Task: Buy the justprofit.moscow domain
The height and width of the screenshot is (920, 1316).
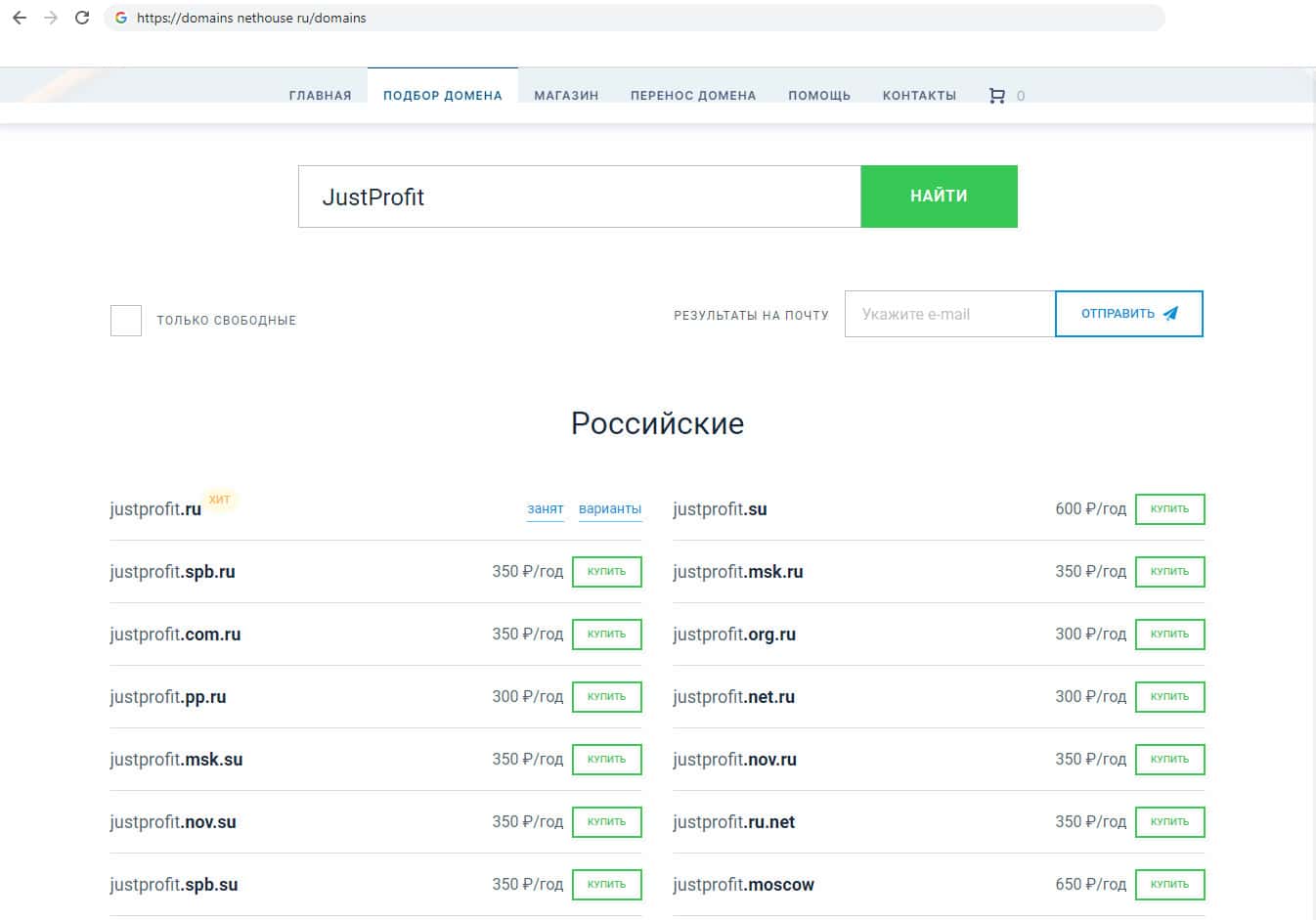Action: point(1169,885)
